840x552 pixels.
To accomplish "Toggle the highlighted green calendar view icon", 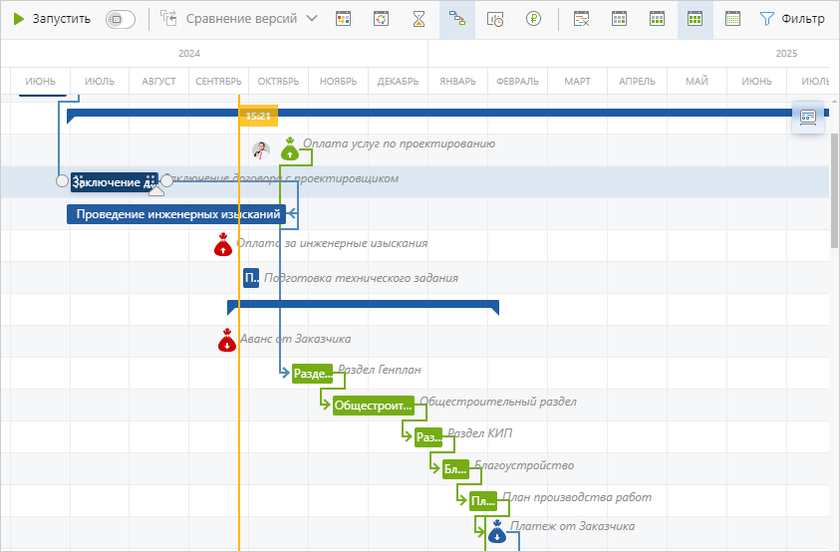I will pos(695,19).
